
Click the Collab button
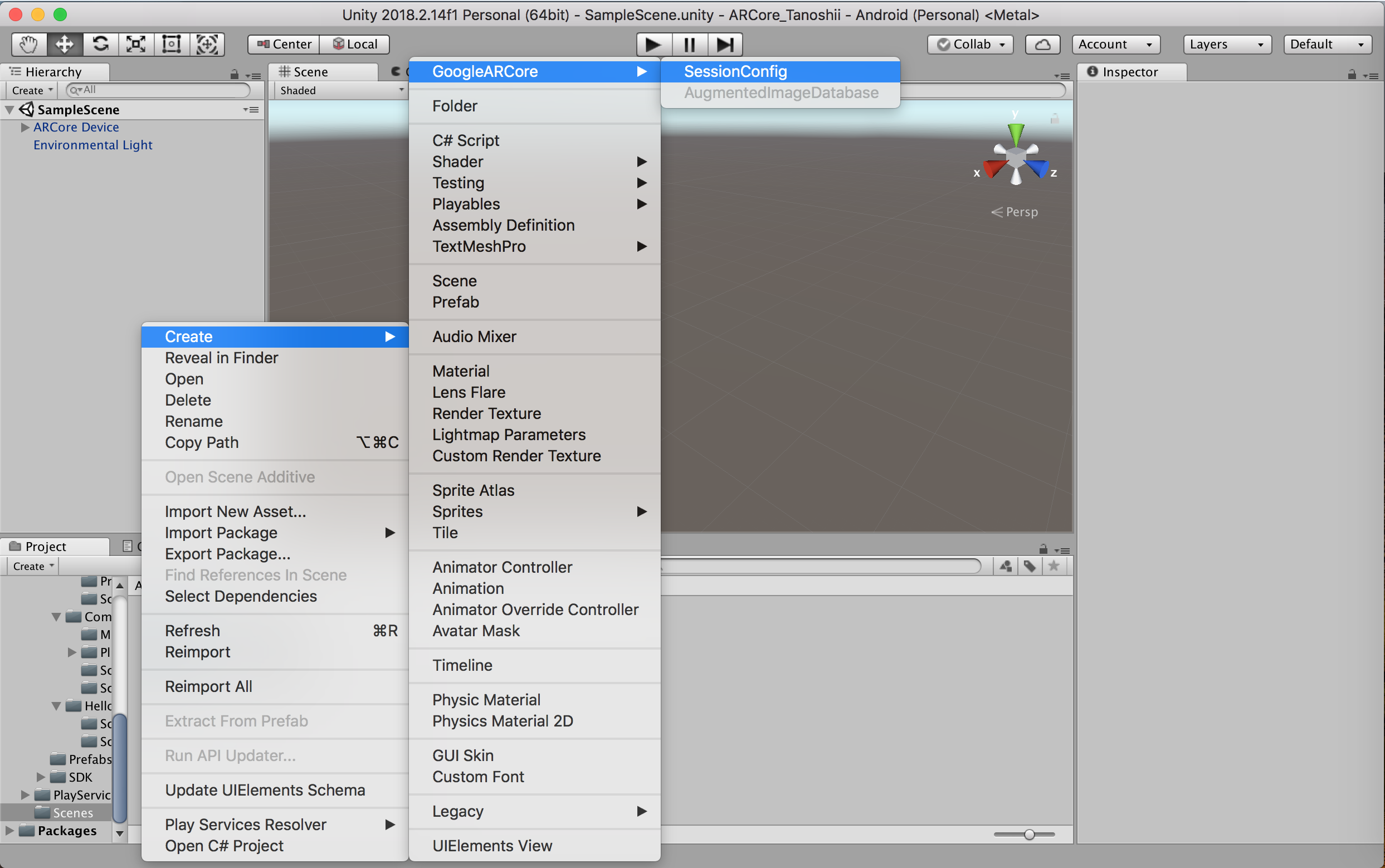pyautogui.click(x=969, y=44)
